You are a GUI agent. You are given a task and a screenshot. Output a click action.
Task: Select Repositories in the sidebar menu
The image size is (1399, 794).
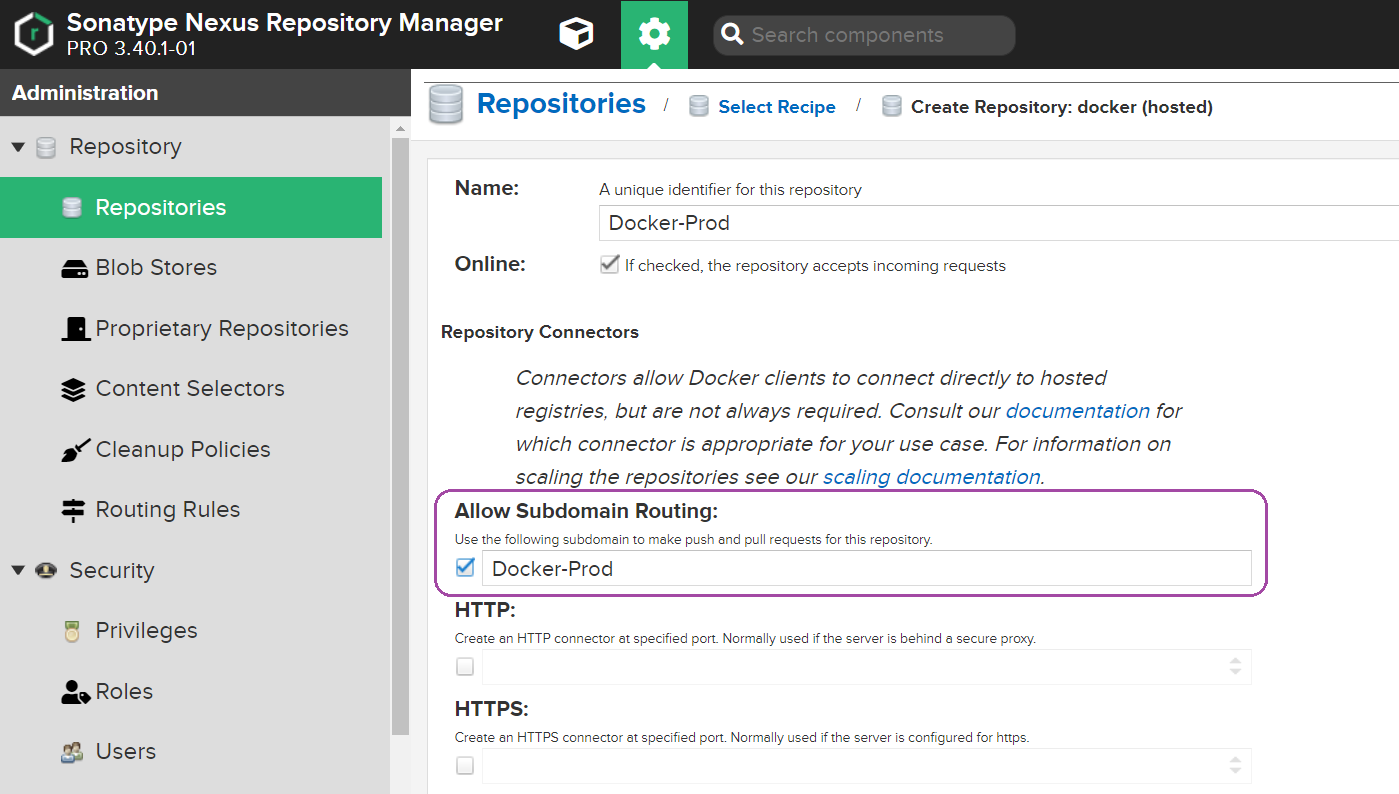coord(160,208)
